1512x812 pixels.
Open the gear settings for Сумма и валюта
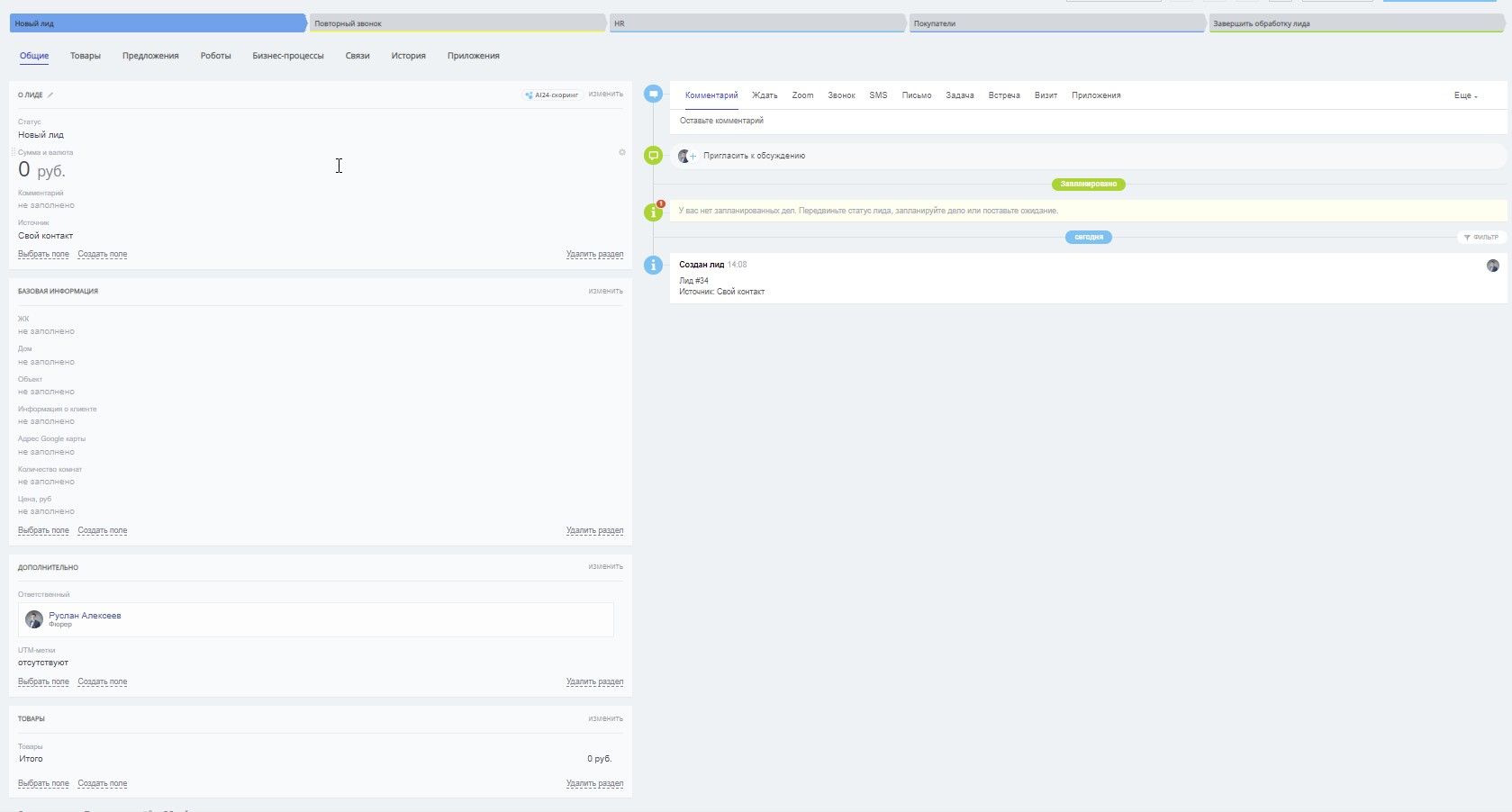coord(621,152)
